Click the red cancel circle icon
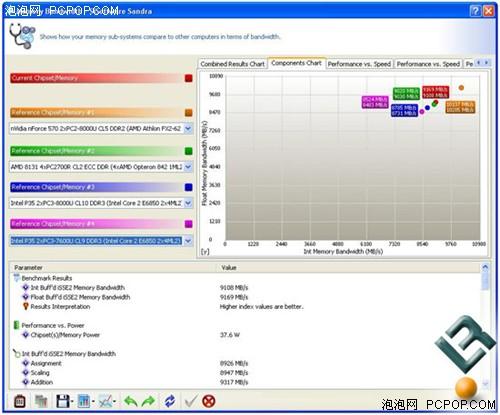 tap(209, 401)
